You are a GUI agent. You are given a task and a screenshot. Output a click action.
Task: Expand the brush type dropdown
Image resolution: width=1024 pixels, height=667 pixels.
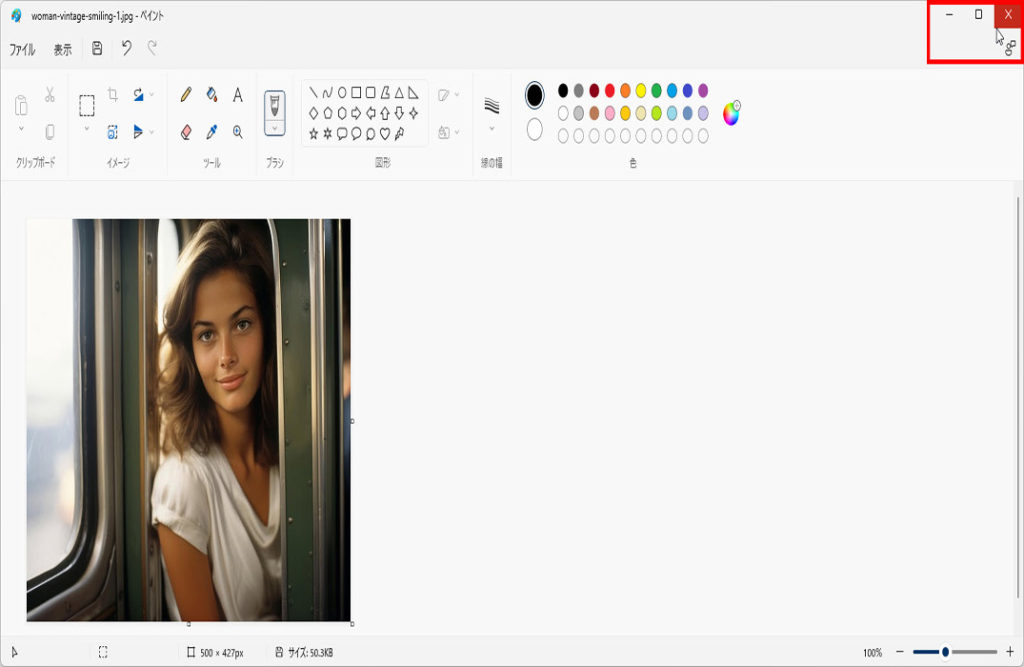[x=274, y=128]
